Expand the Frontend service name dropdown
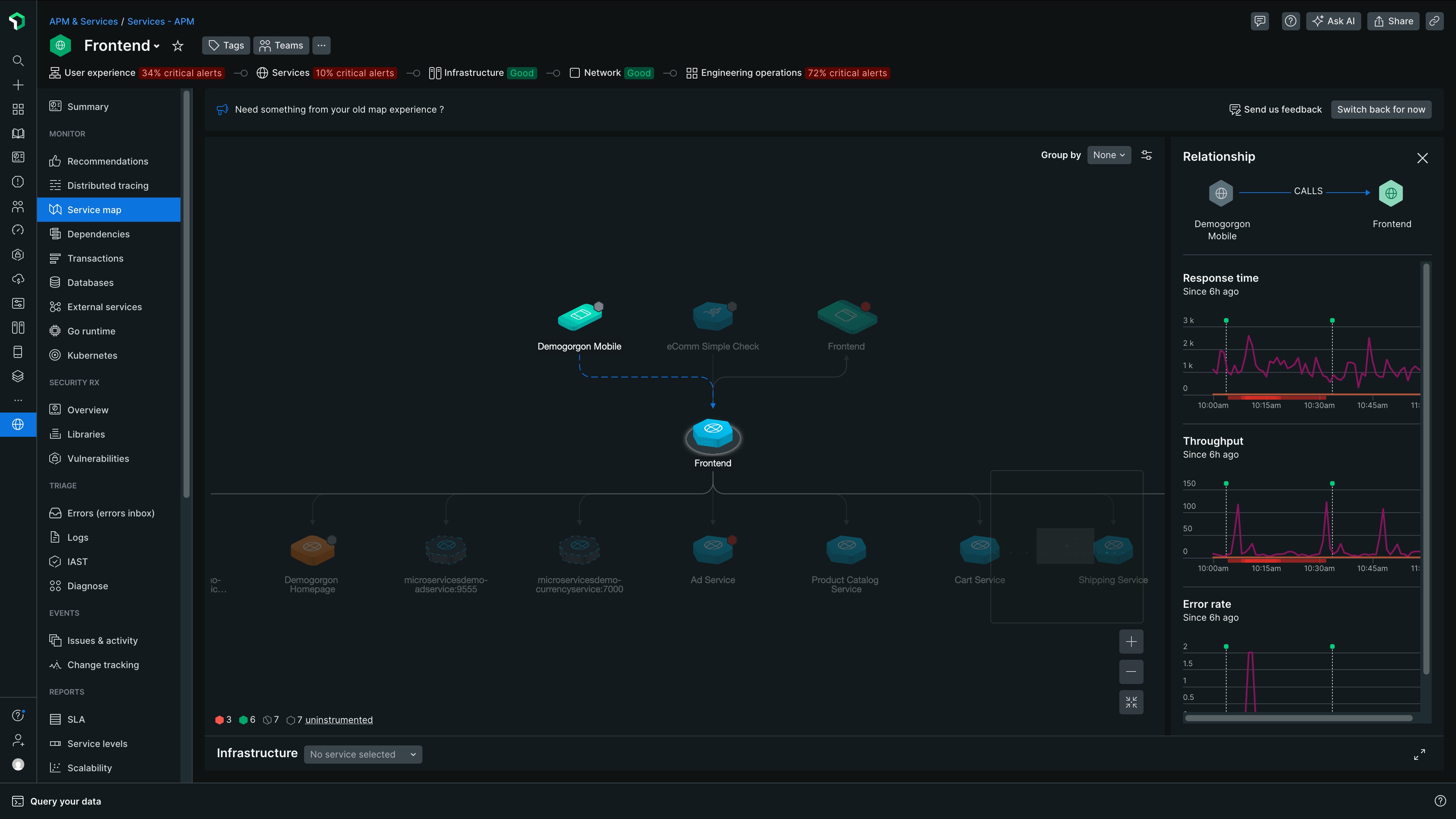Image resolution: width=1456 pixels, height=819 pixels. (157, 46)
